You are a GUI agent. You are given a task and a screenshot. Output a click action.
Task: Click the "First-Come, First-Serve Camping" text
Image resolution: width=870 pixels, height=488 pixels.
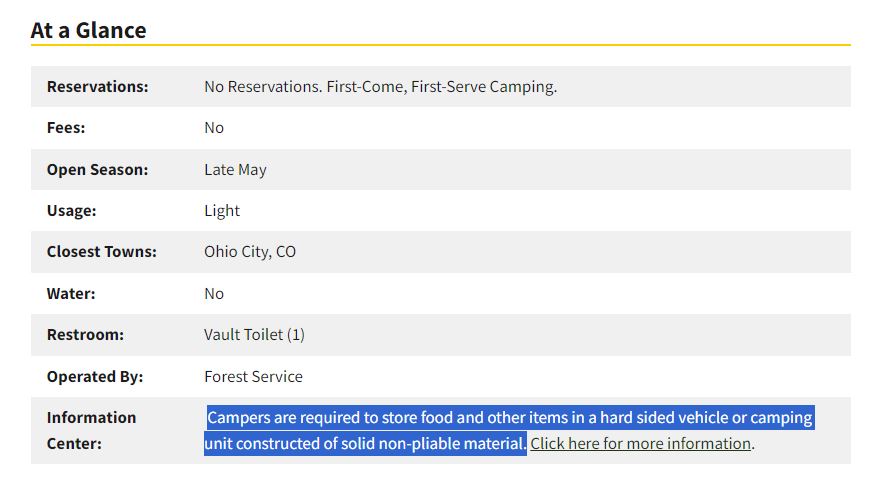(x=442, y=87)
